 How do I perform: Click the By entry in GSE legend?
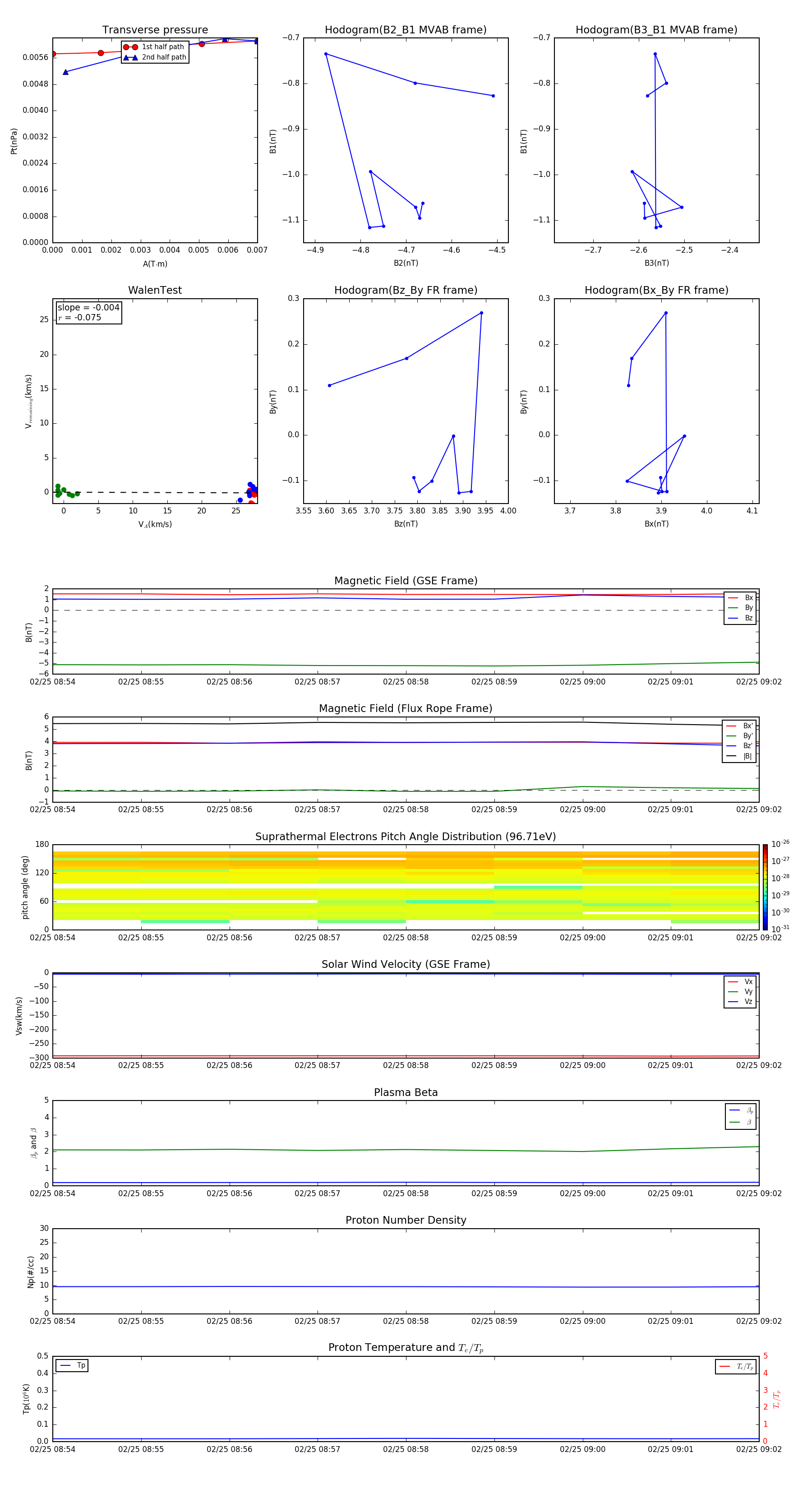coord(740,608)
